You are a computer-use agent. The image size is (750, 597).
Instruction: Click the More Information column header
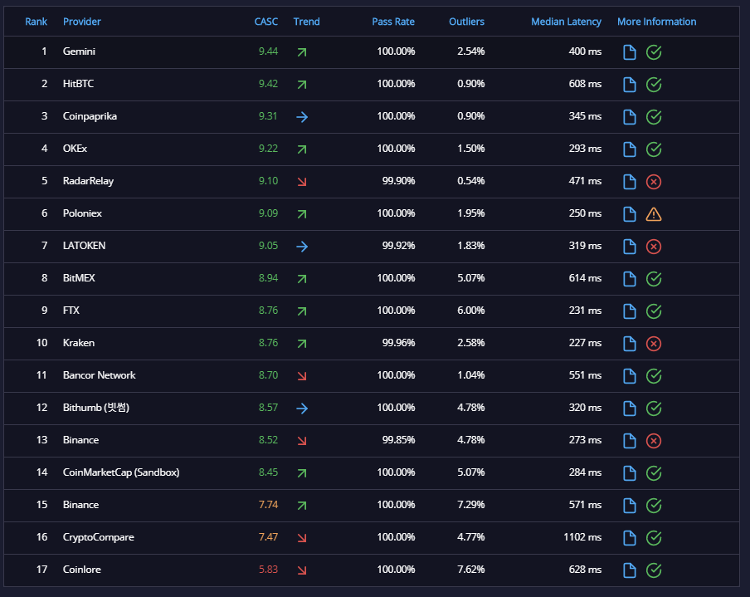click(x=656, y=22)
